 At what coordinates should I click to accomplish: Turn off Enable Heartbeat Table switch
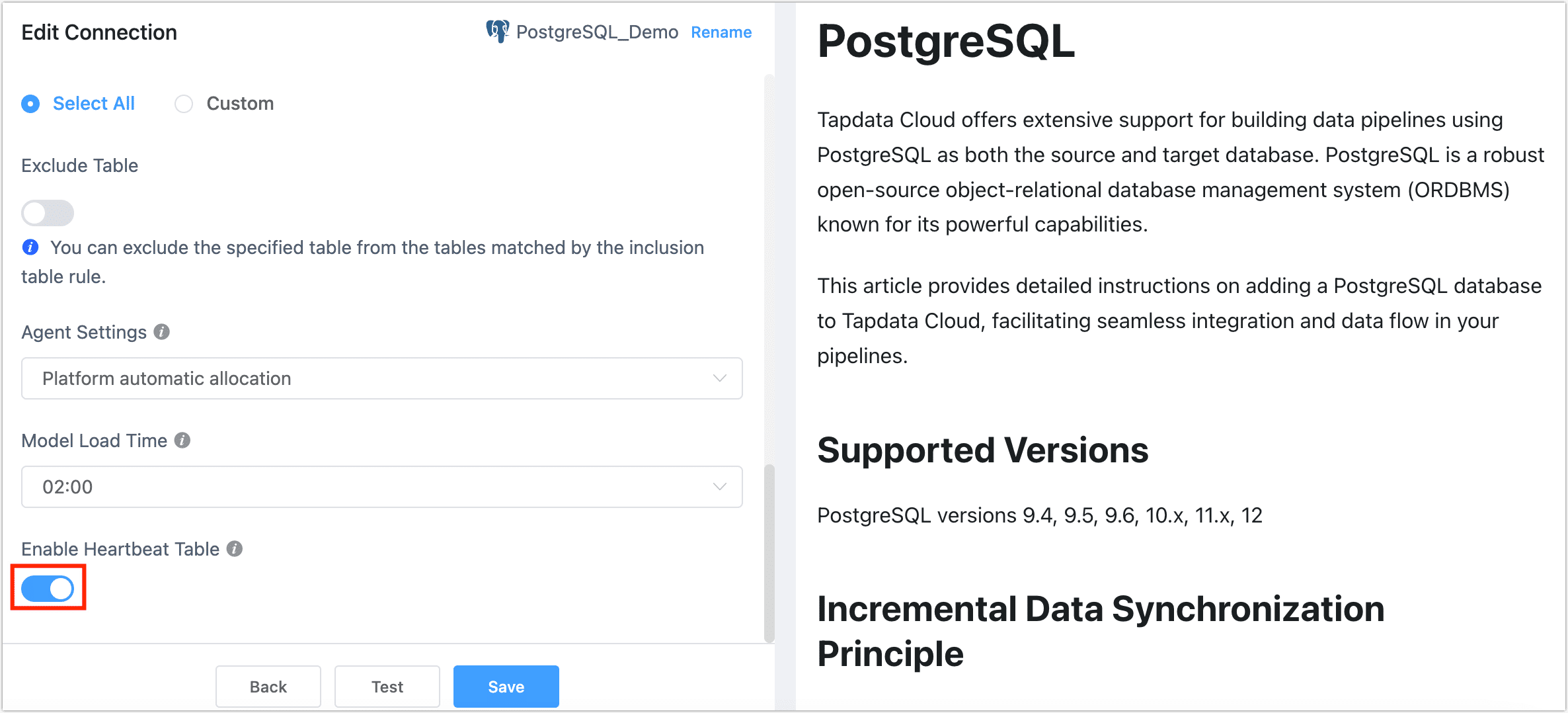click(48, 588)
